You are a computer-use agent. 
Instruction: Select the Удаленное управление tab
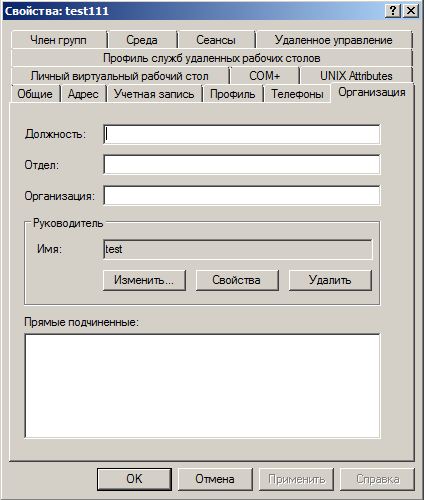334,40
